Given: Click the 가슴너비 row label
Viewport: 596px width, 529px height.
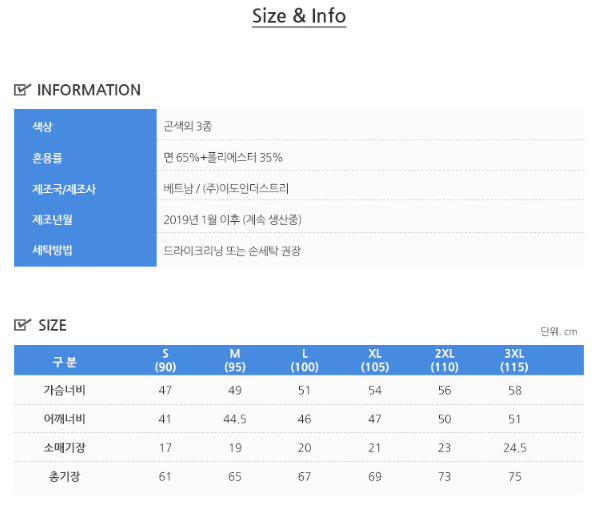Looking at the screenshot, I should [x=64, y=390].
